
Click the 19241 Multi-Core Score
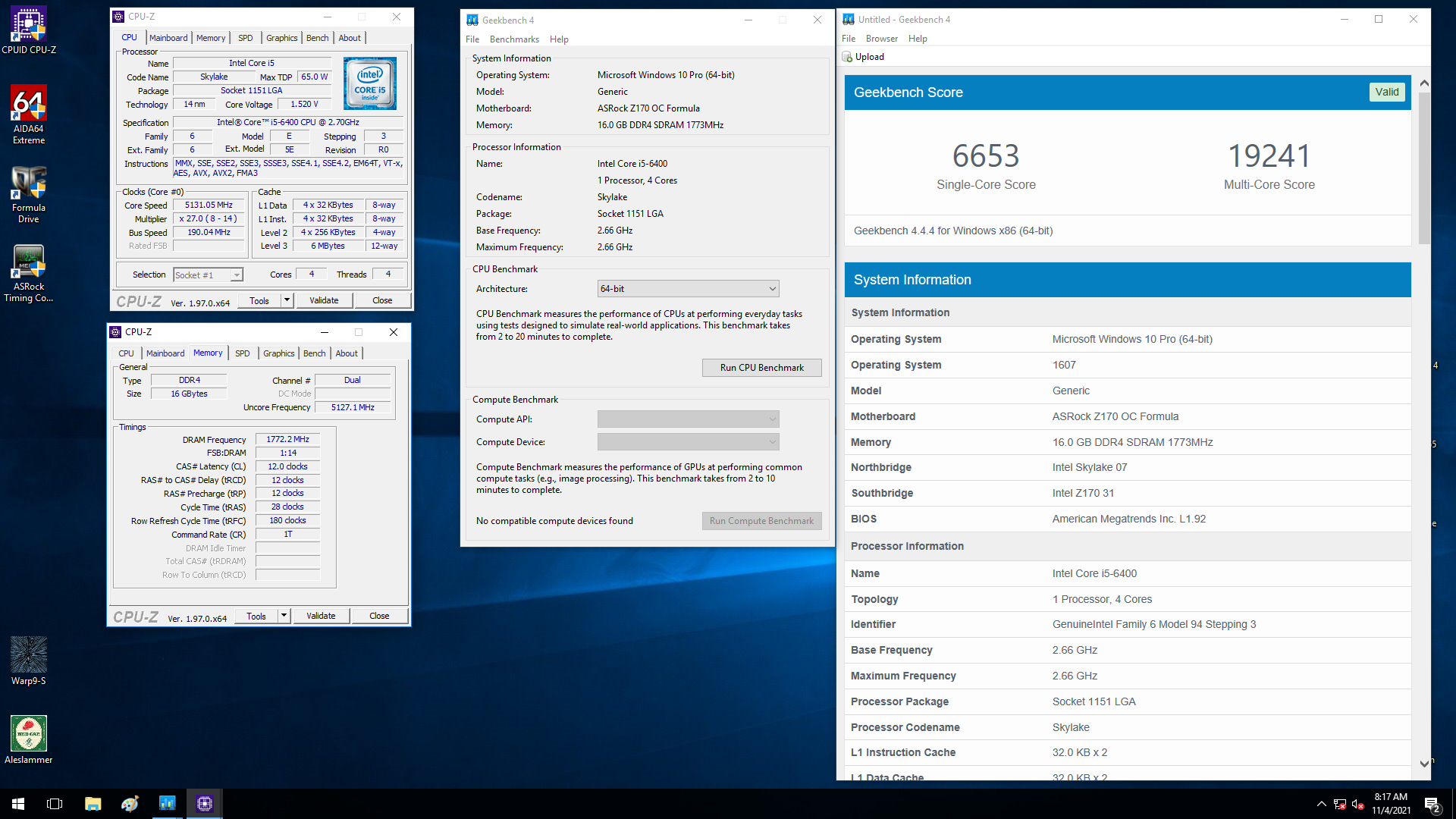click(1269, 156)
